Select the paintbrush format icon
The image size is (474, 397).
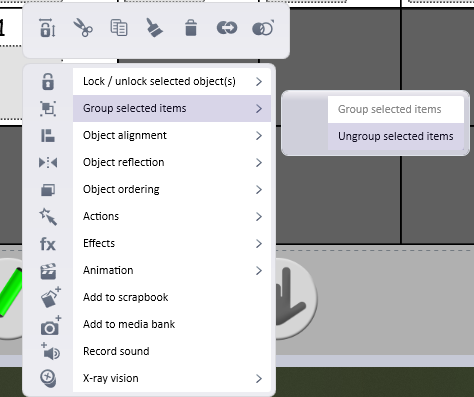click(154, 28)
